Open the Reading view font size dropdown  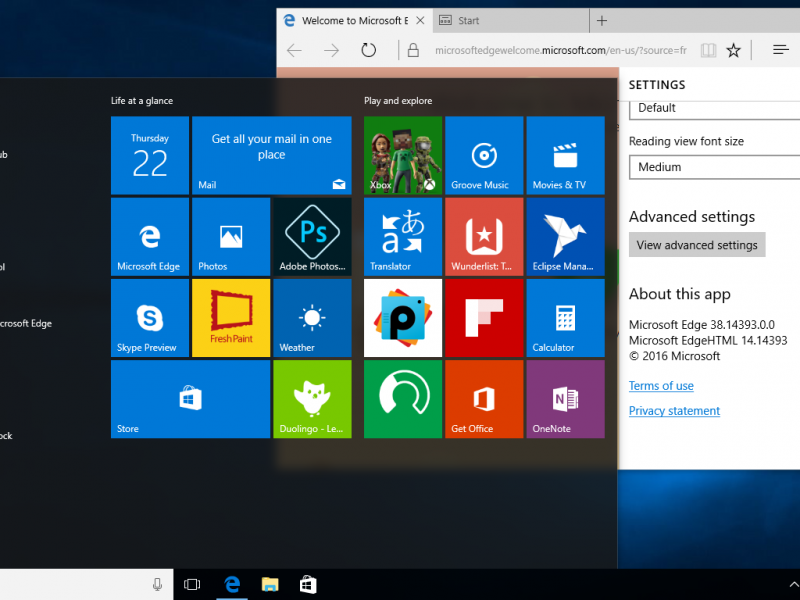tap(714, 167)
